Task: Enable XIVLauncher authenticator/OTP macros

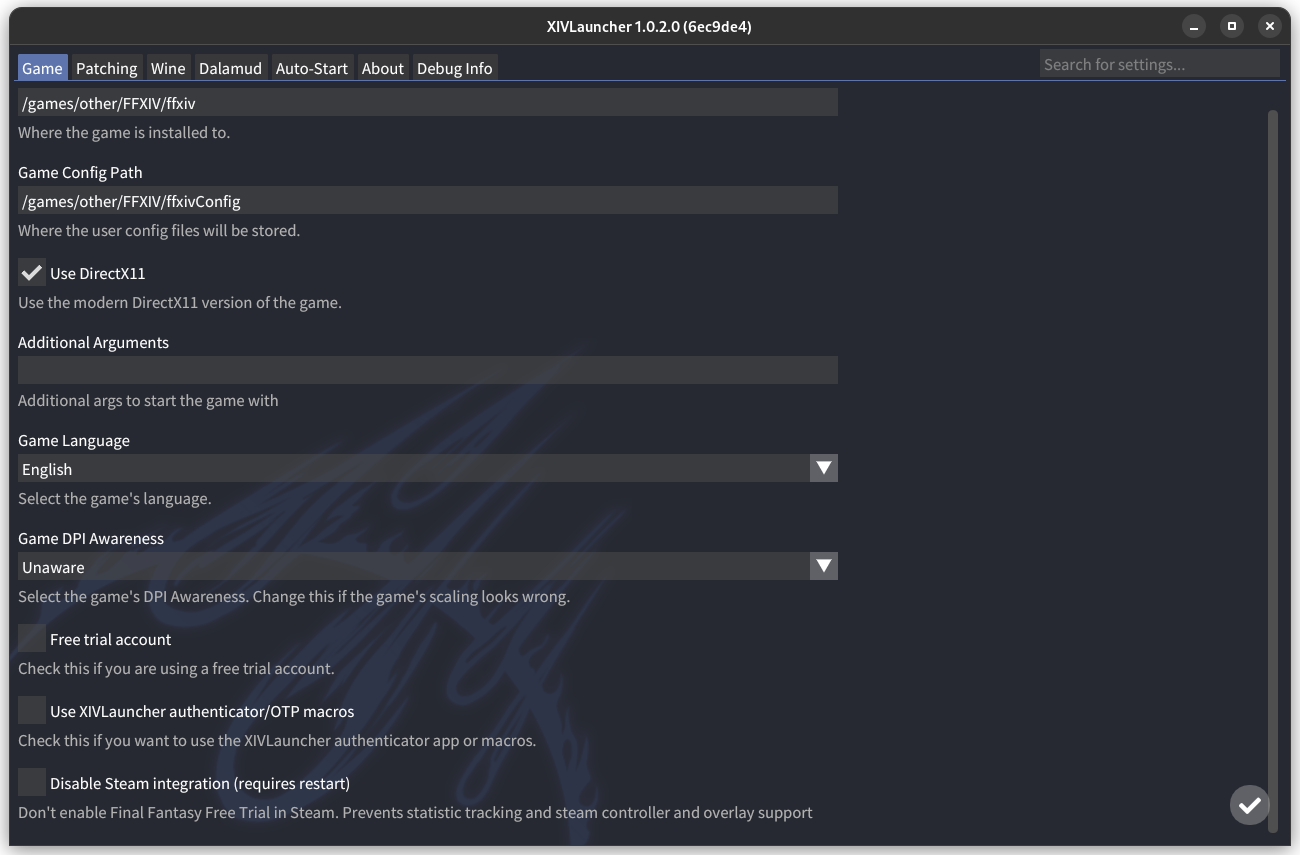Action: point(31,709)
